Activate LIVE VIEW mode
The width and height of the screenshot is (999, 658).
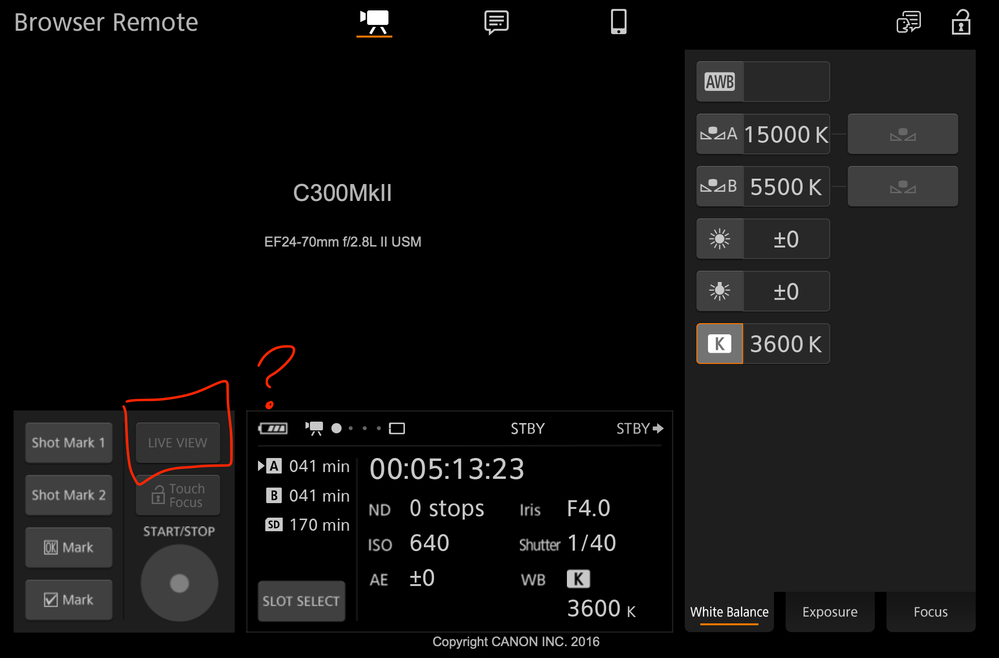tap(178, 442)
